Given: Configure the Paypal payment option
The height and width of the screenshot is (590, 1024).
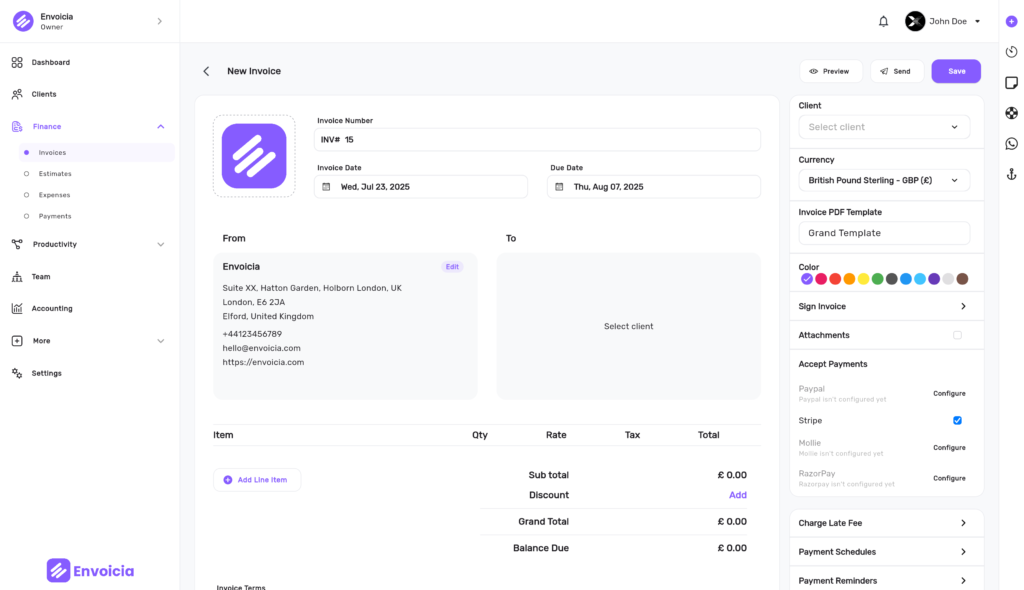Looking at the screenshot, I should pos(949,393).
